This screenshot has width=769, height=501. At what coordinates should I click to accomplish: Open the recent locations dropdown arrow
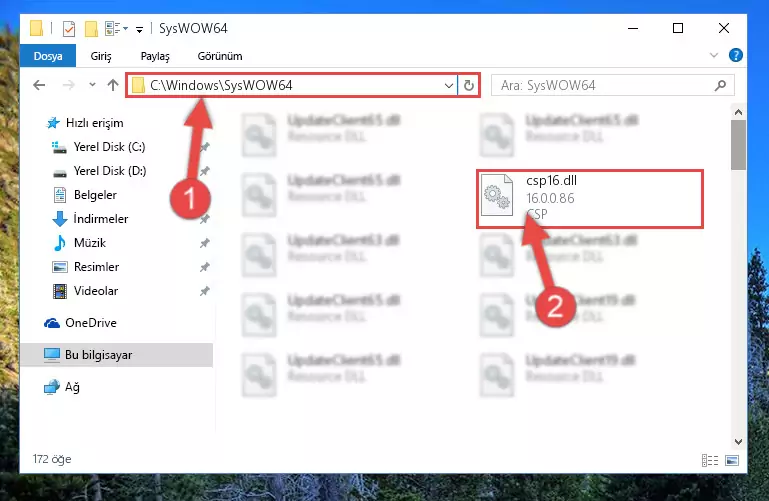92,85
